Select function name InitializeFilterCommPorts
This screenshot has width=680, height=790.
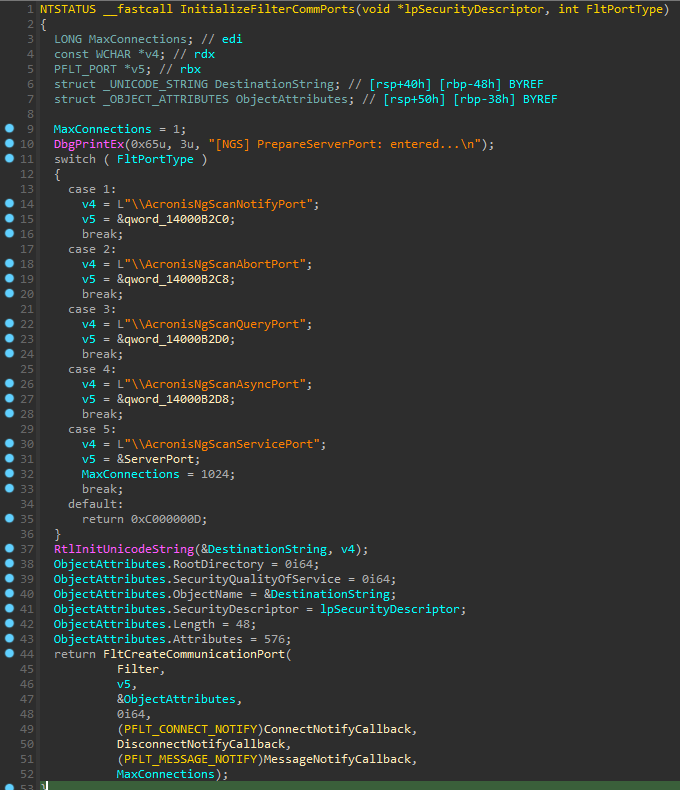[267, 9]
